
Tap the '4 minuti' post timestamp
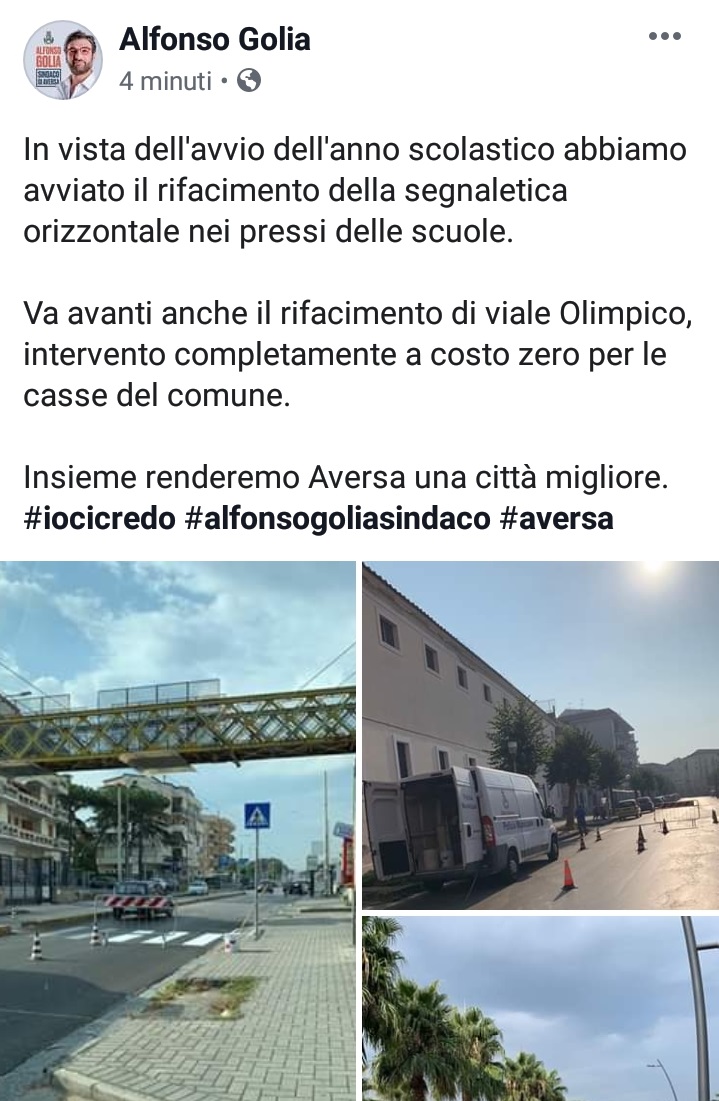tap(165, 81)
